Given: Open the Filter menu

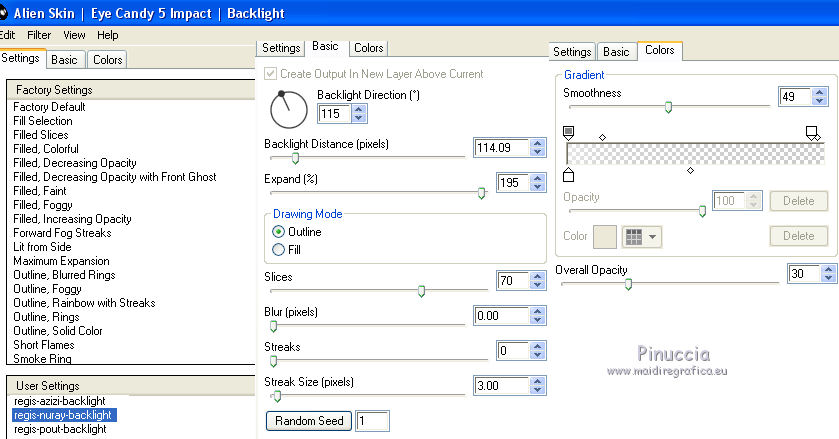Looking at the screenshot, I should pyautogui.click(x=39, y=35).
